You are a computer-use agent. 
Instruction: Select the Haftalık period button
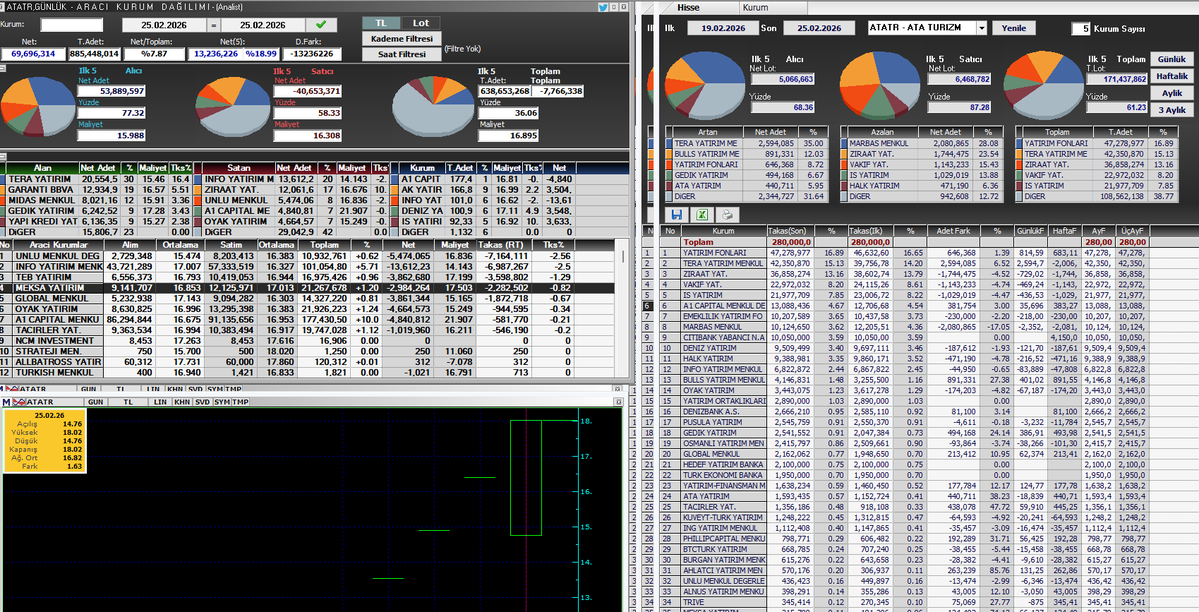pos(1171,76)
